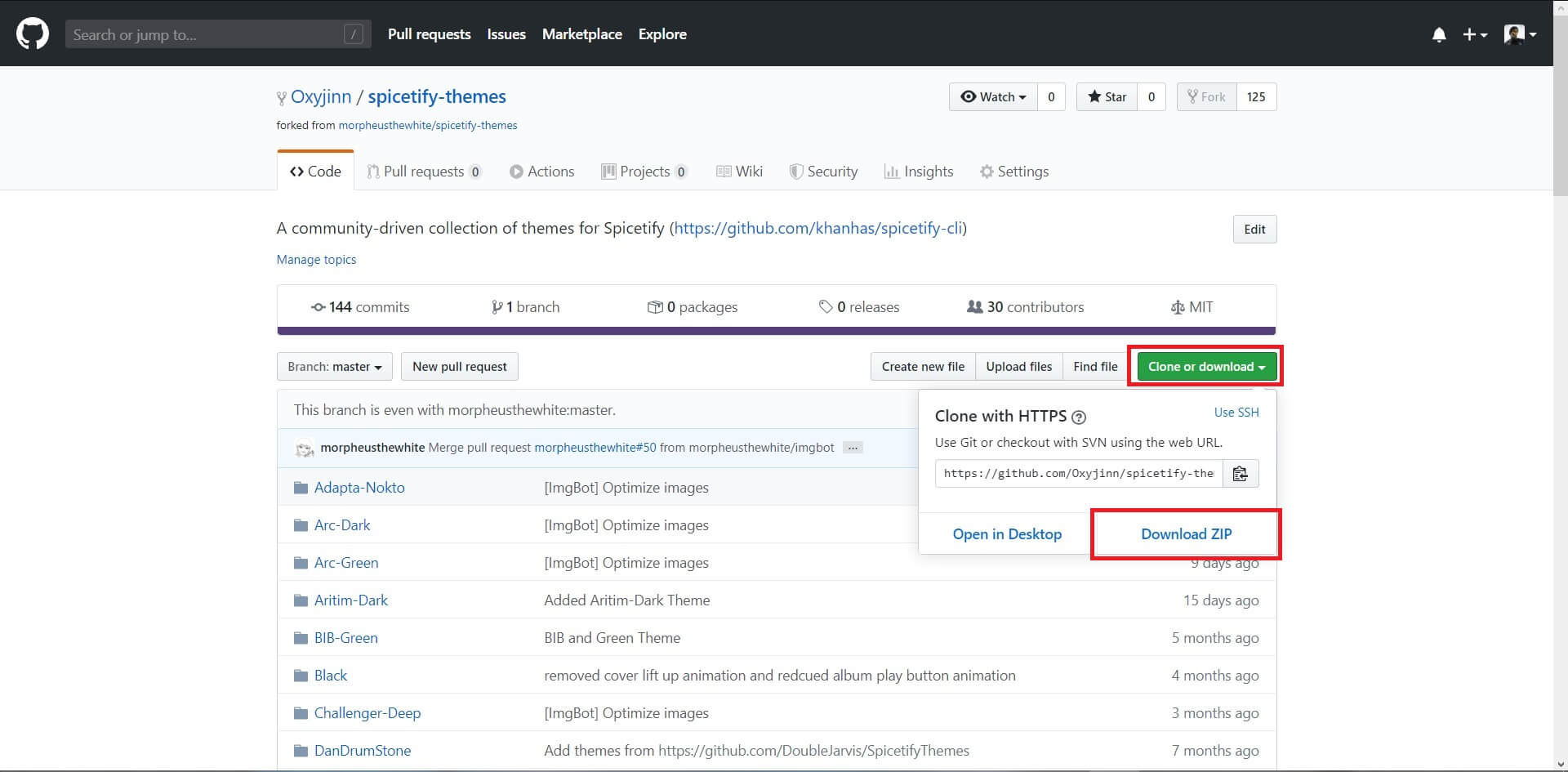Image resolution: width=1568 pixels, height=772 pixels.
Task: Open the plus create-new dropdown
Action: point(1474,34)
